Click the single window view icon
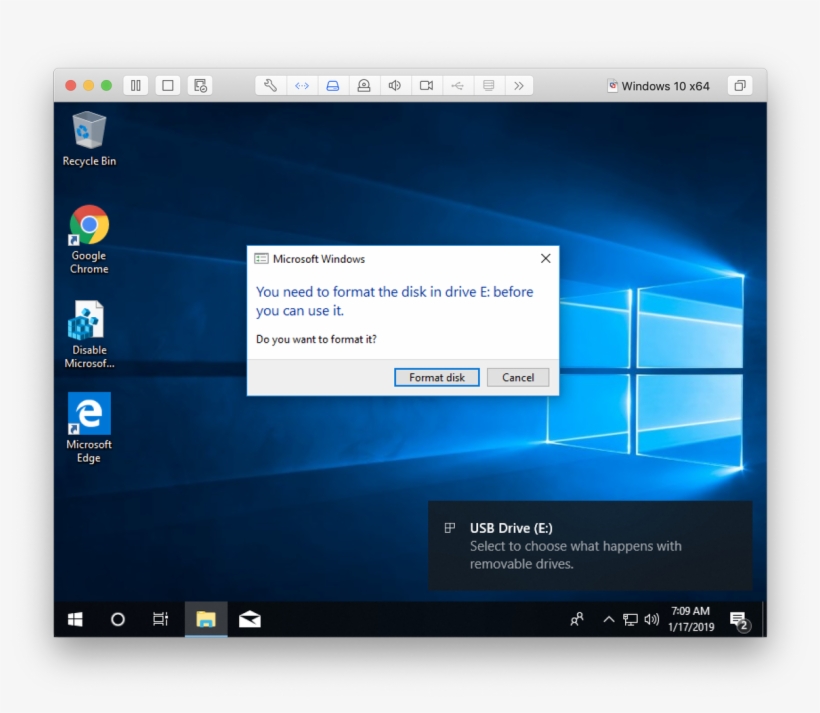Viewport: 820px width, 713px height. tap(168, 85)
